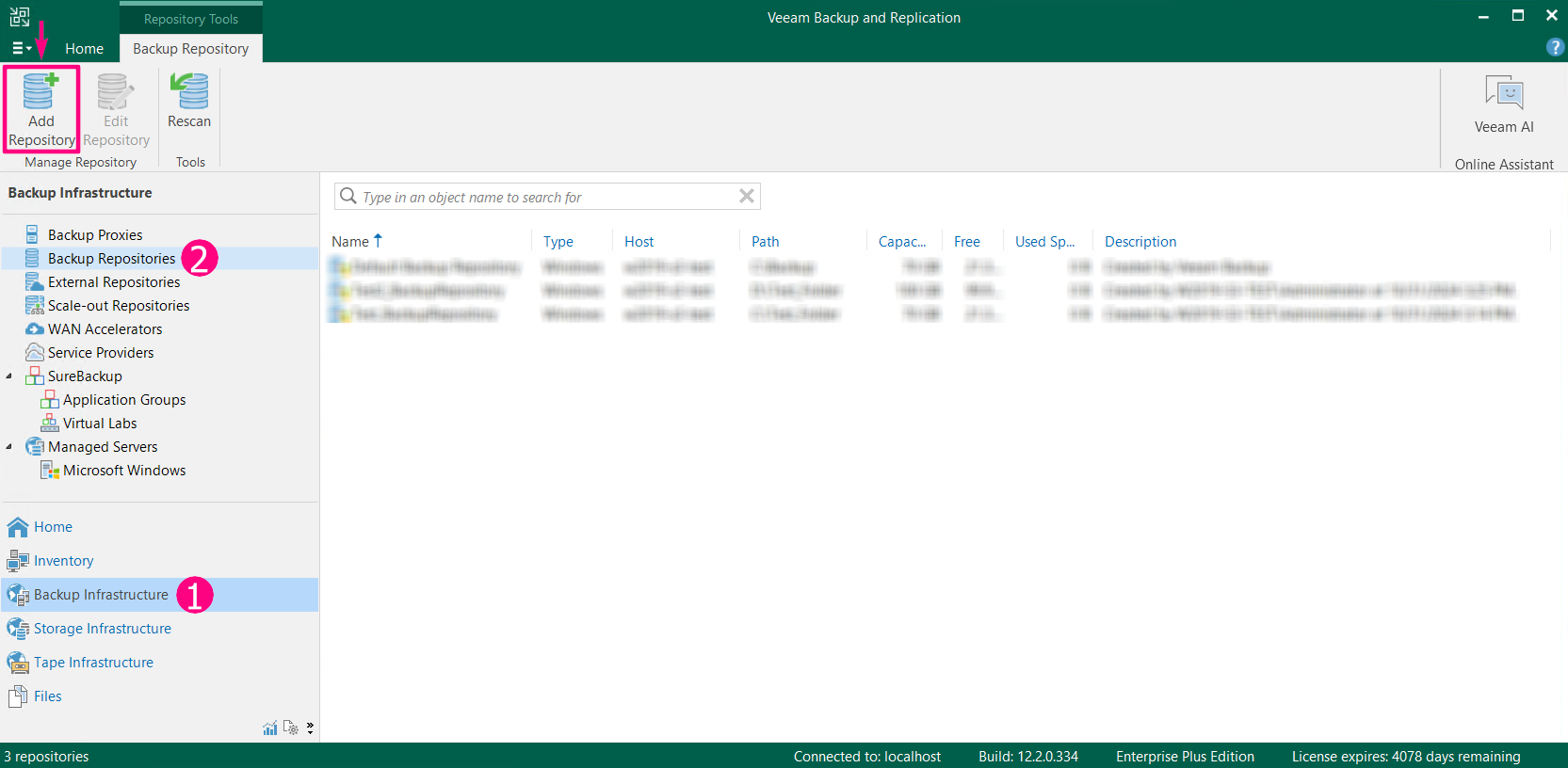Viewport: 1568px width, 768px height.
Task: Select the SureBackup node
Action: (x=85, y=376)
